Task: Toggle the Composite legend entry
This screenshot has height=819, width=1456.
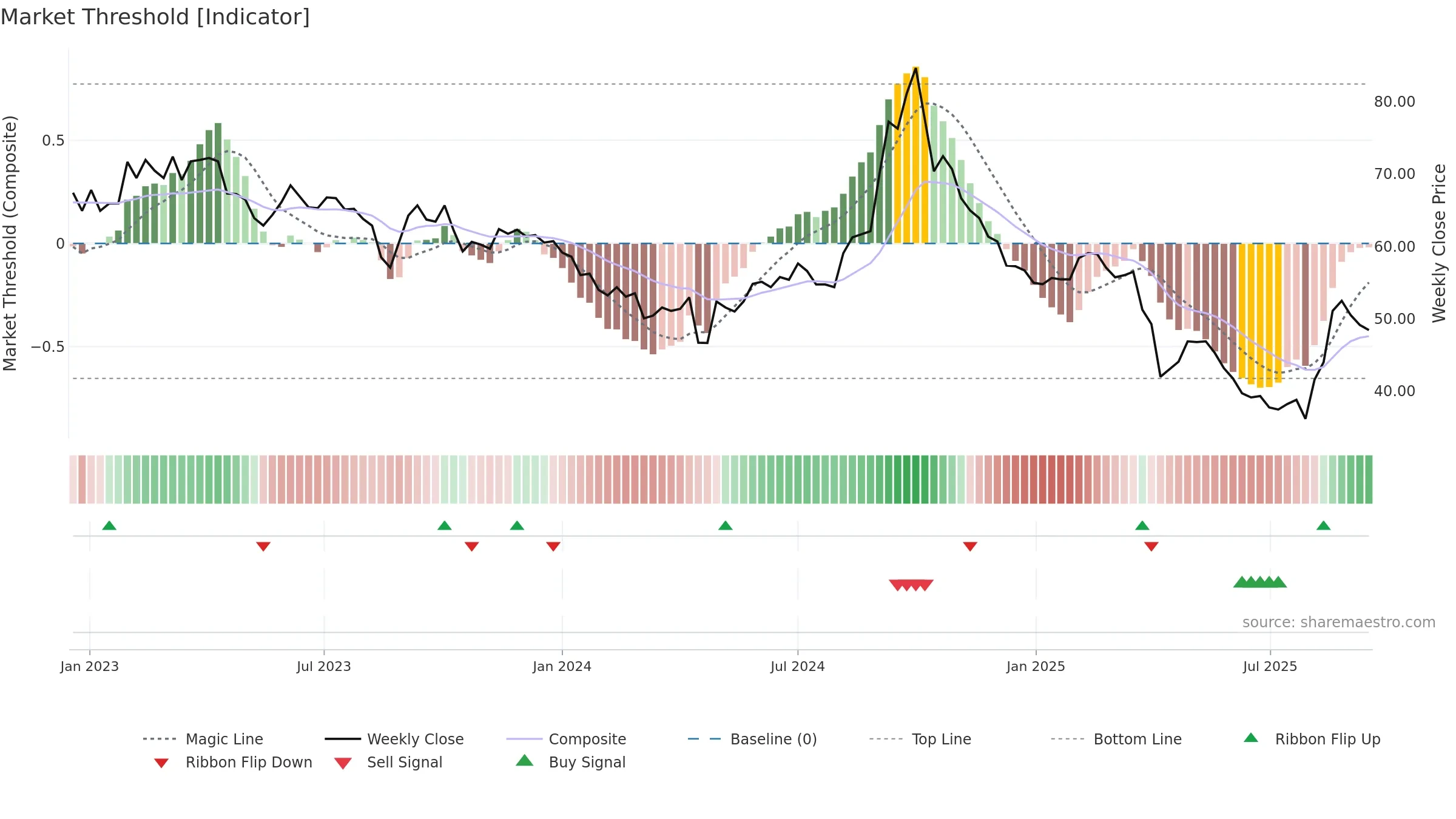Action: 567,739
